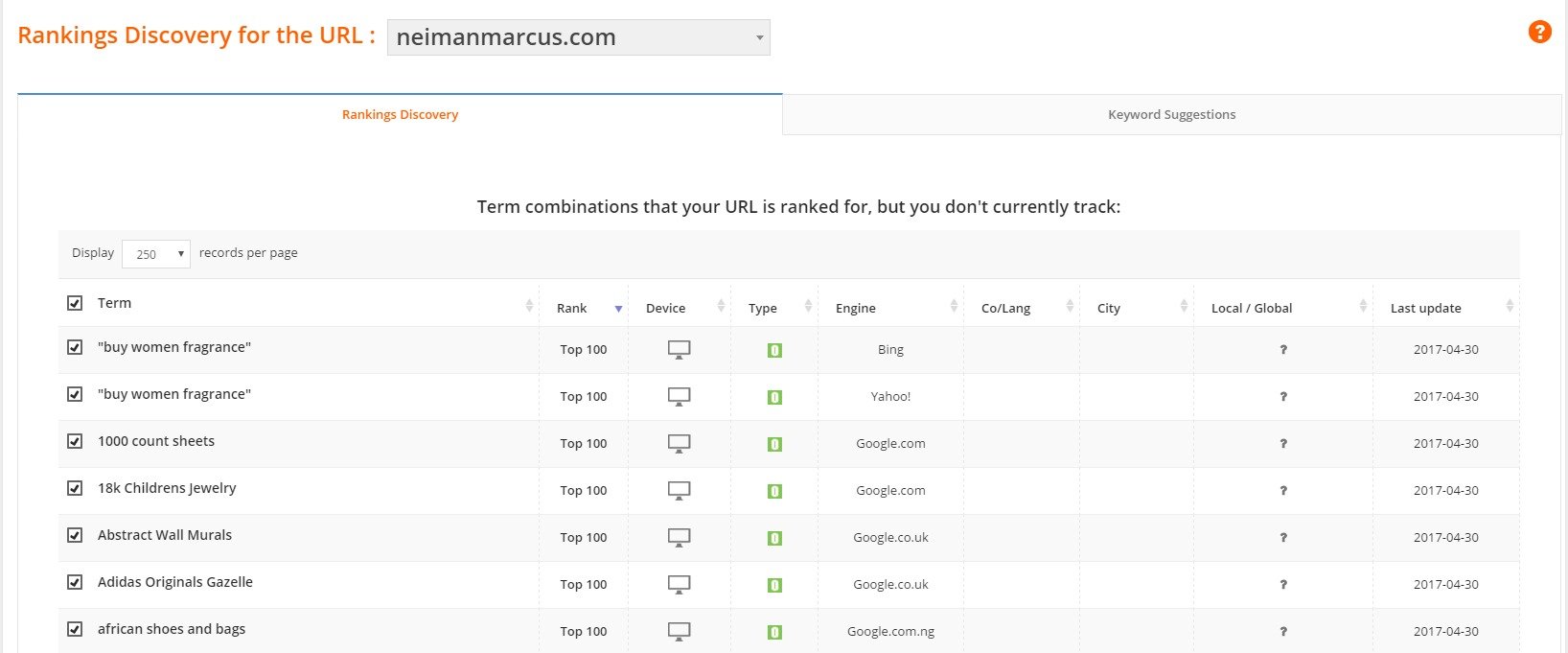
Task: Click Google.co.uk in Adidas Originals Gazelle row
Action: pyautogui.click(x=890, y=585)
